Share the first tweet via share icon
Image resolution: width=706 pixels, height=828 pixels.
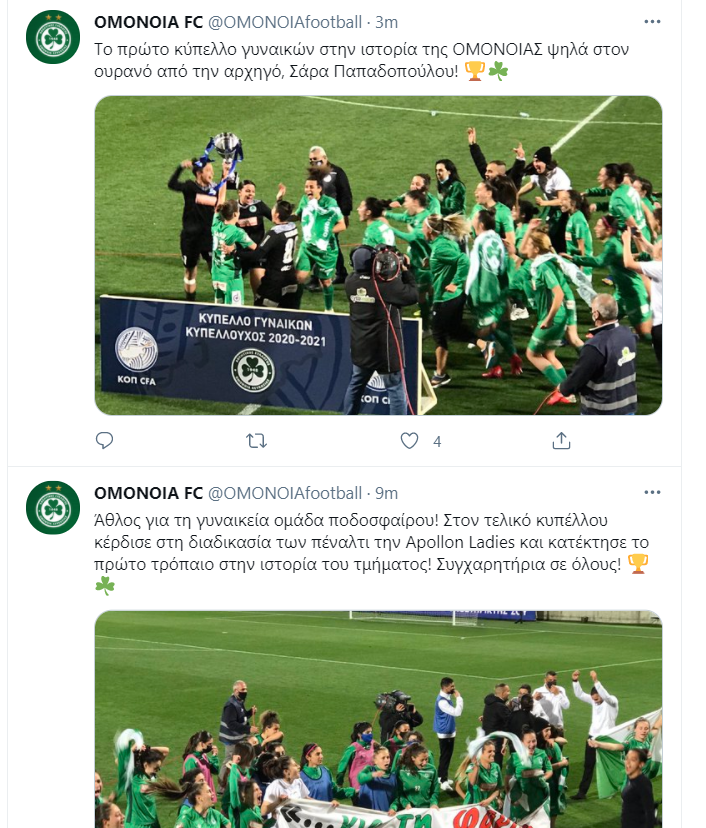coord(561,440)
